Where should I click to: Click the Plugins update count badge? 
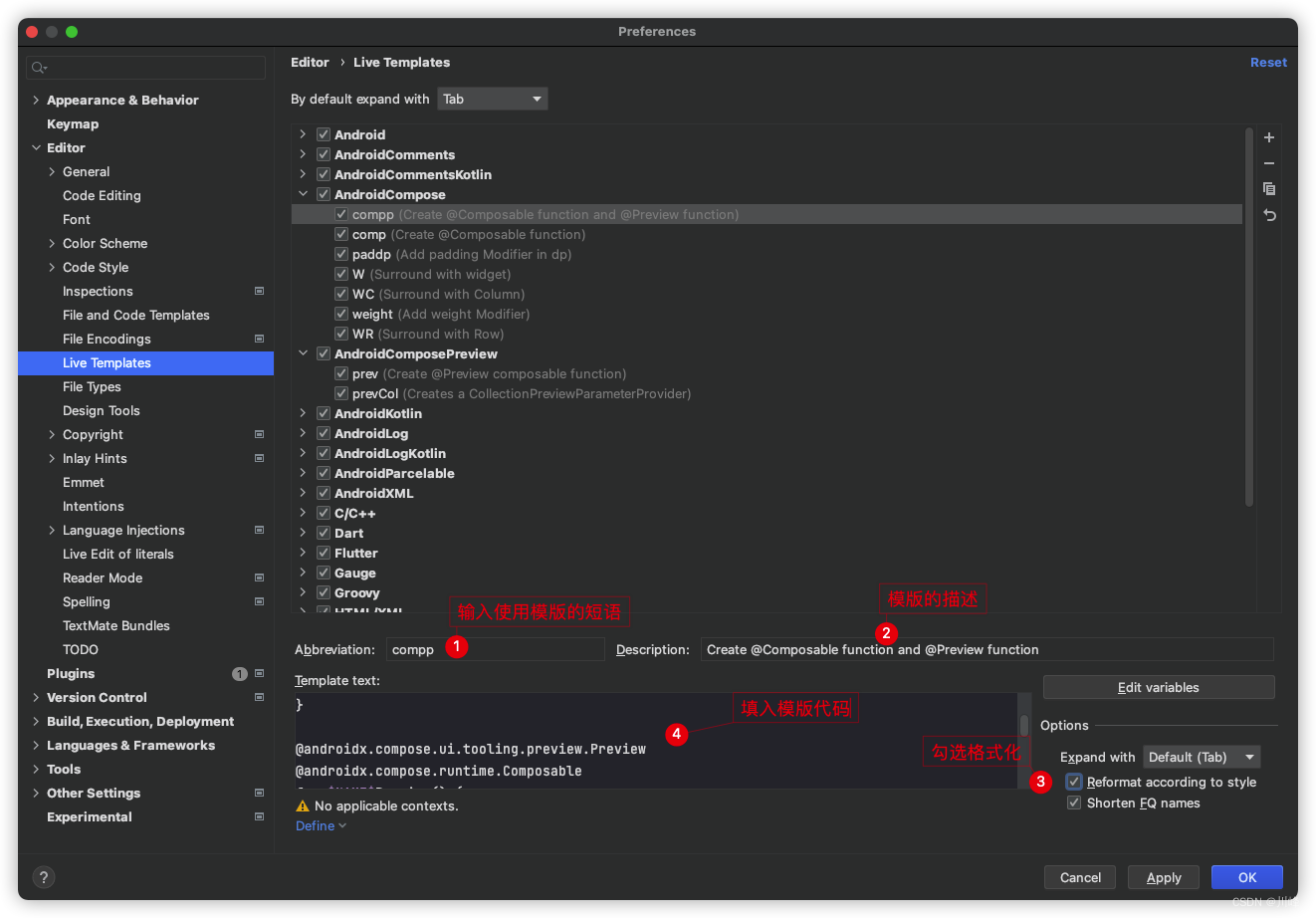(240, 674)
